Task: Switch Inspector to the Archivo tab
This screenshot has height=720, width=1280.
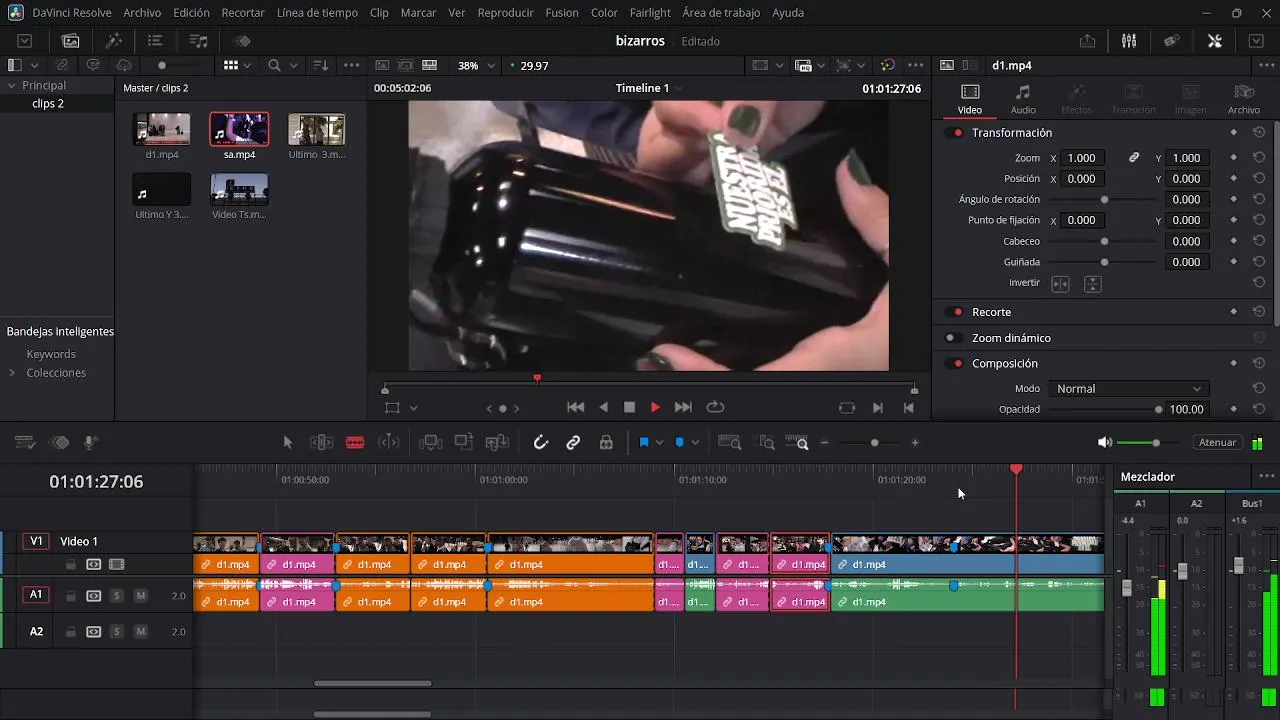Action: pos(1244,99)
